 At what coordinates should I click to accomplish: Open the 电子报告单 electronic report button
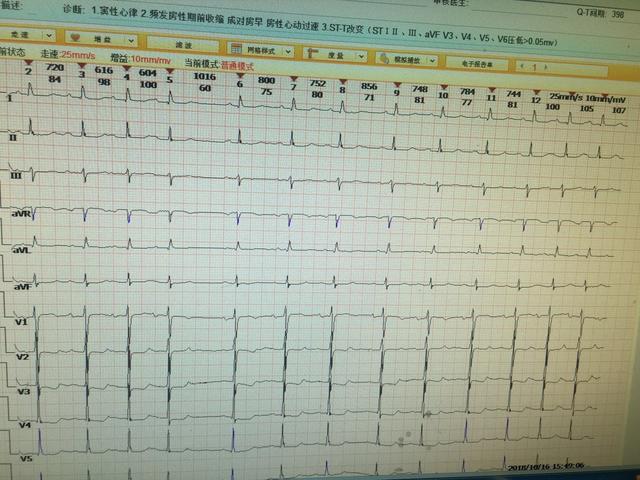click(477, 64)
